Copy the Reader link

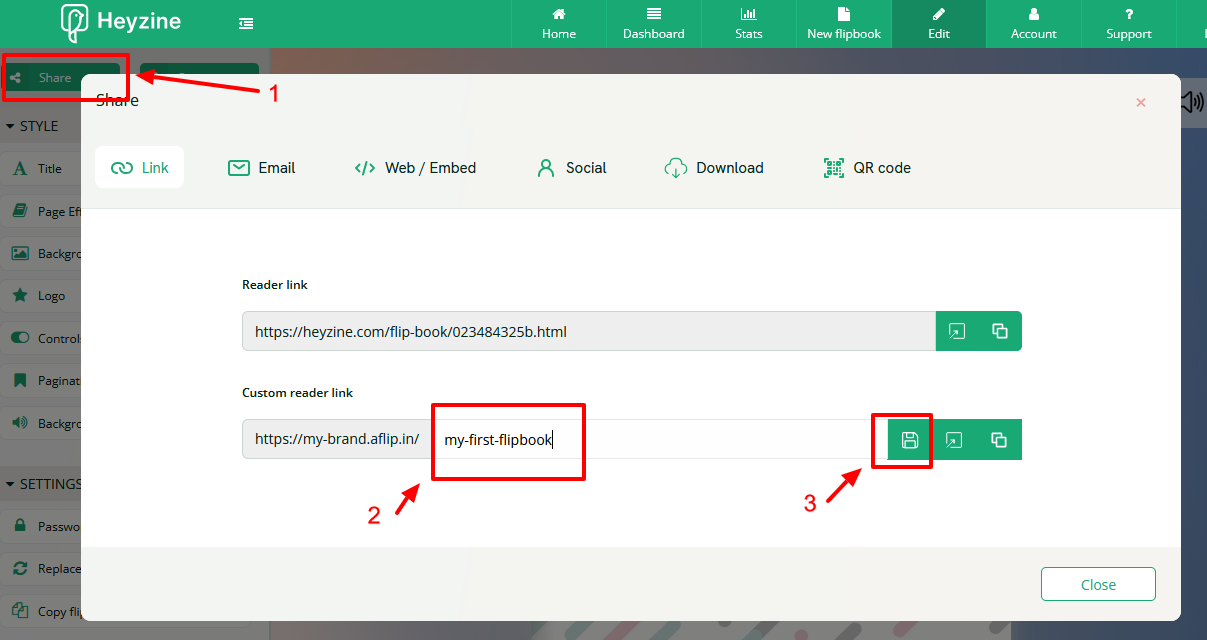point(999,331)
